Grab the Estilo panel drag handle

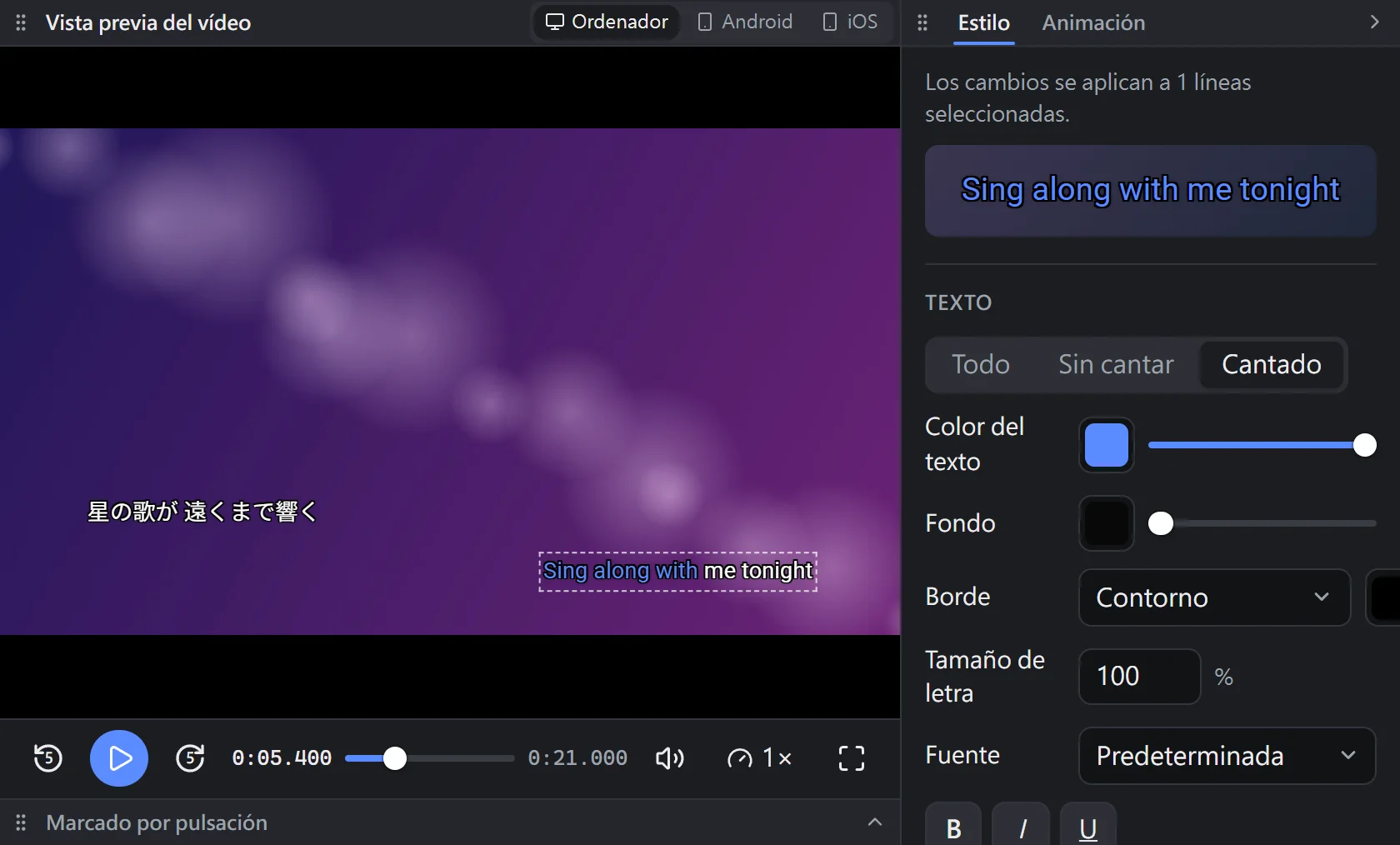point(922,22)
